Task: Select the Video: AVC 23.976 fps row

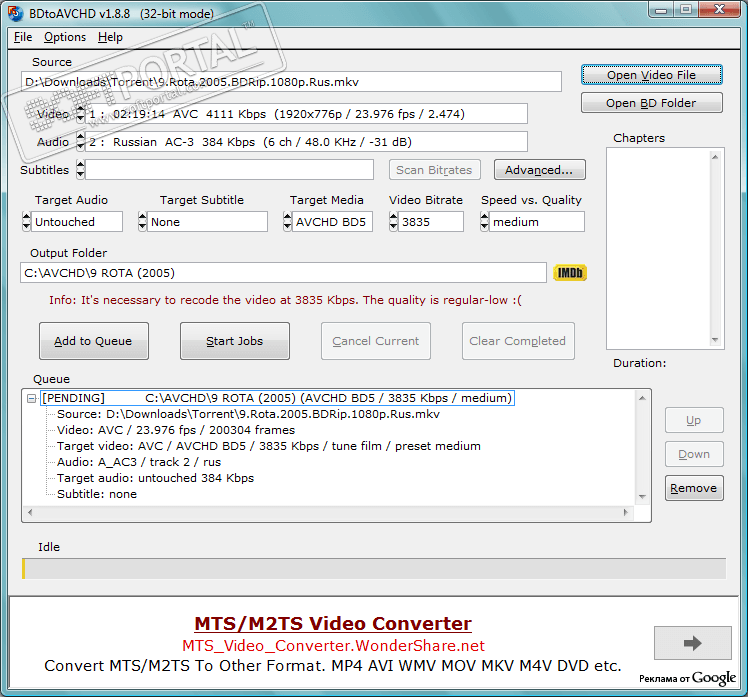Action: tap(176, 430)
